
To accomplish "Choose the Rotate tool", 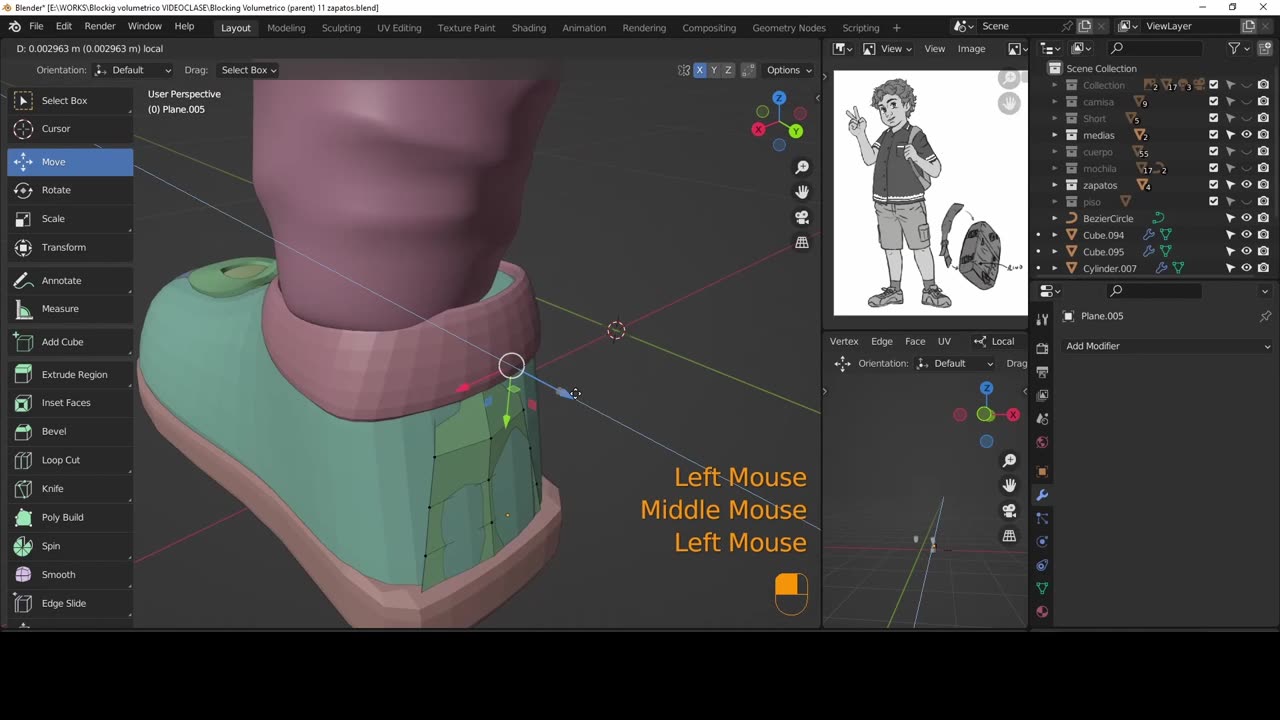I will click(x=70, y=190).
